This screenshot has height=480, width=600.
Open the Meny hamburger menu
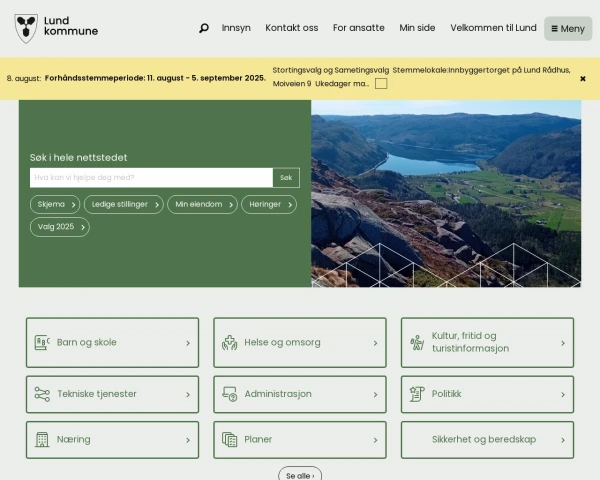[x=568, y=28]
